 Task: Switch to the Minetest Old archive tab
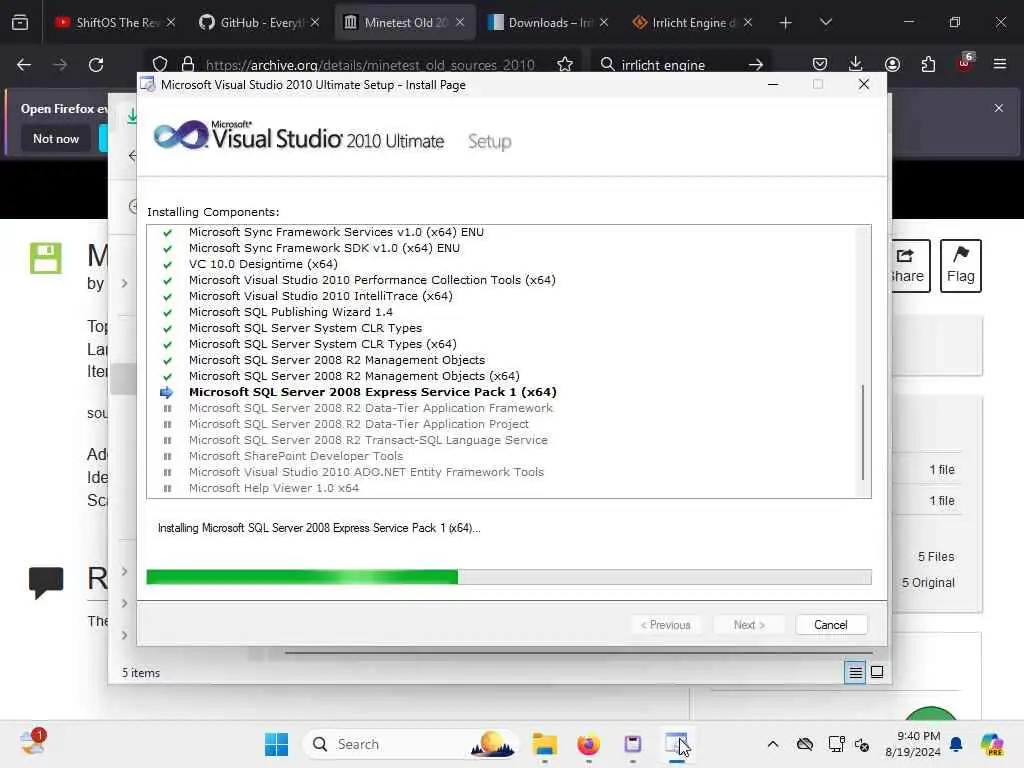click(x=406, y=22)
